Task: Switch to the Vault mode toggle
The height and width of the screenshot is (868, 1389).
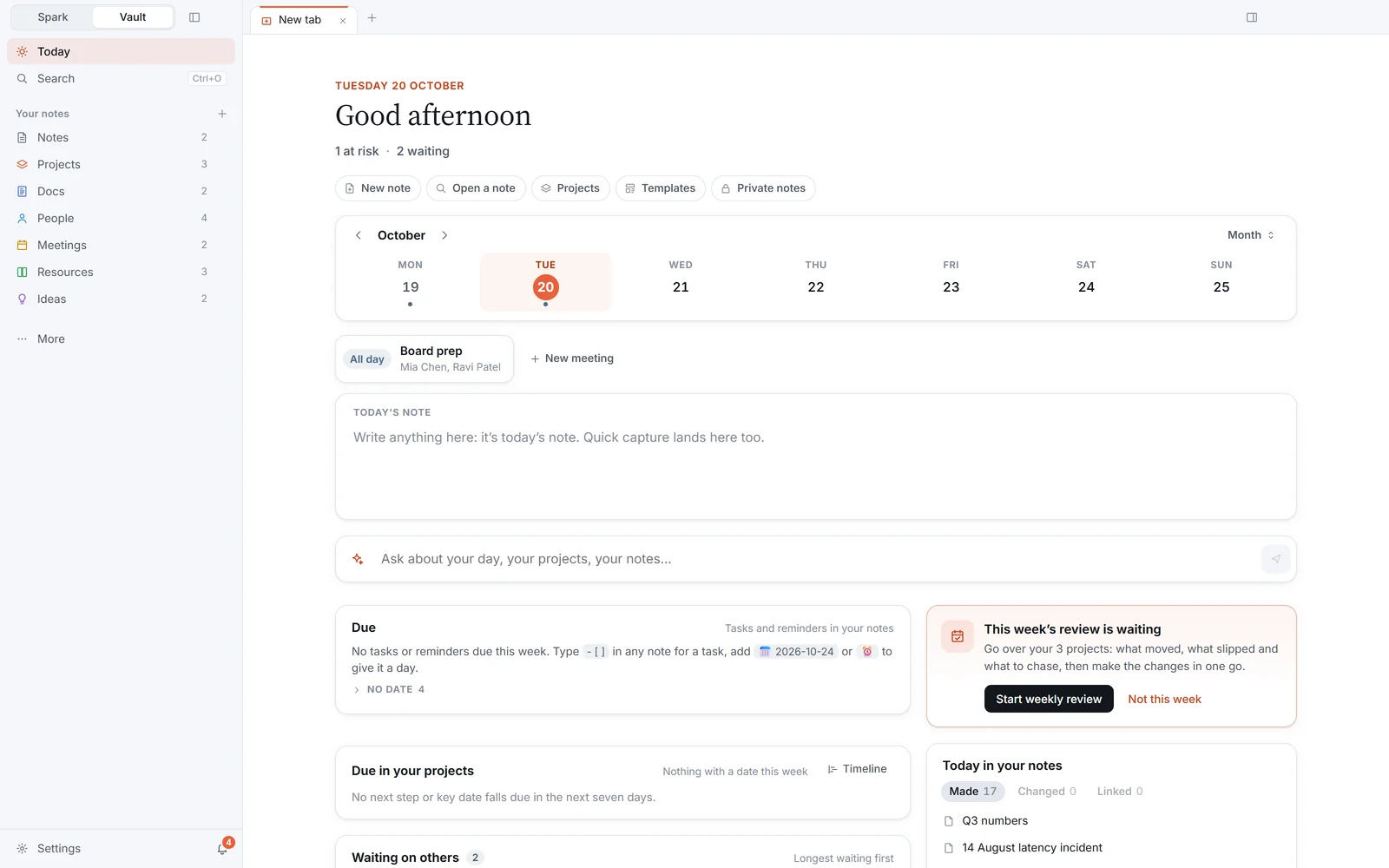Action: tap(133, 17)
